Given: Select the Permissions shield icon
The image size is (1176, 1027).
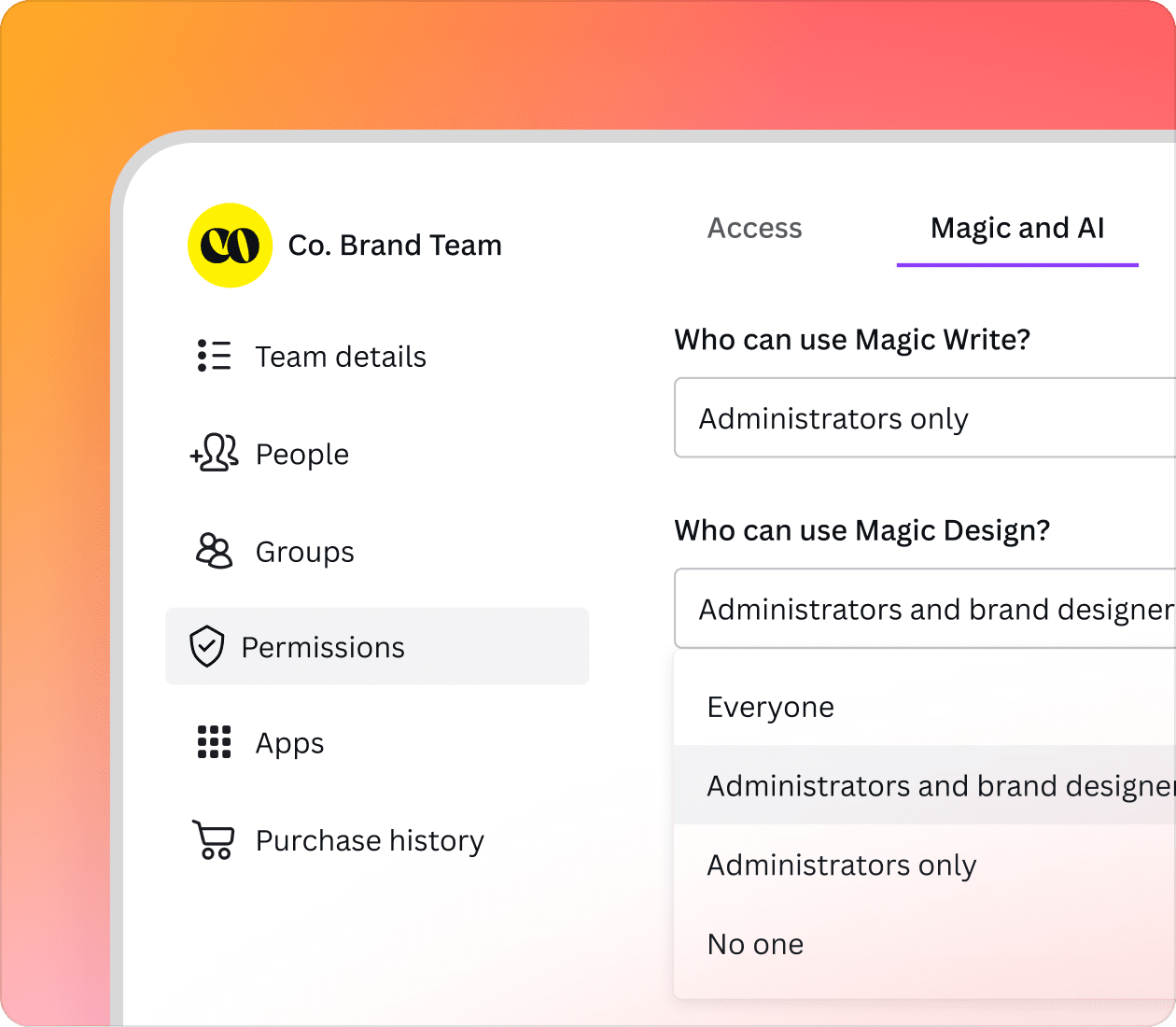Looking at the screenshot, I should [207, 646].
